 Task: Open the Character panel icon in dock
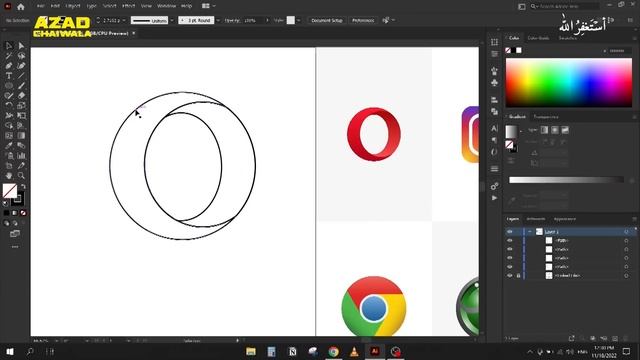[x=494, y=128]
